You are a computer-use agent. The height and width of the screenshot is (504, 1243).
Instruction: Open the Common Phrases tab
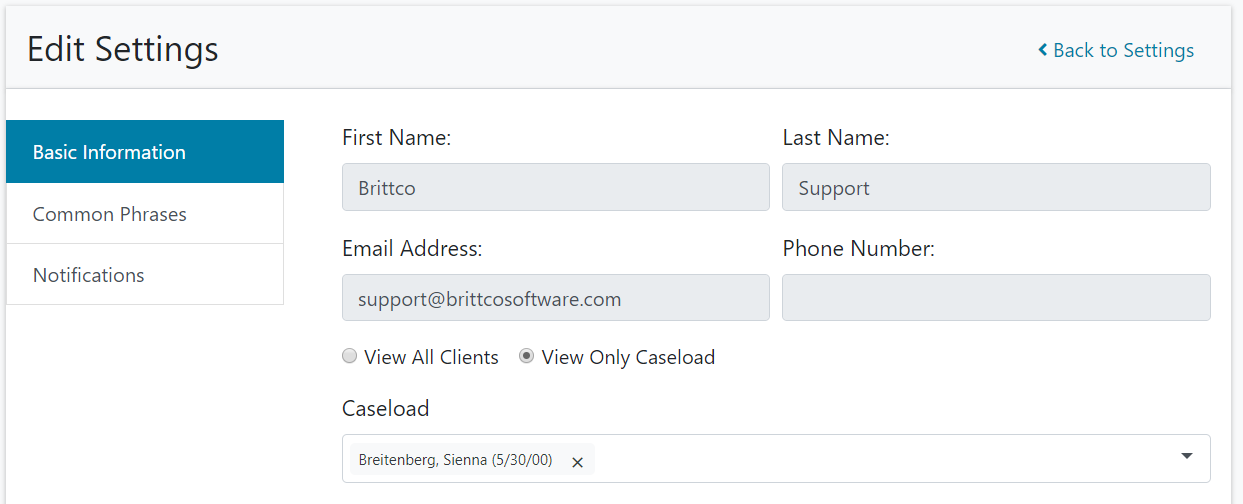(144, 214)
